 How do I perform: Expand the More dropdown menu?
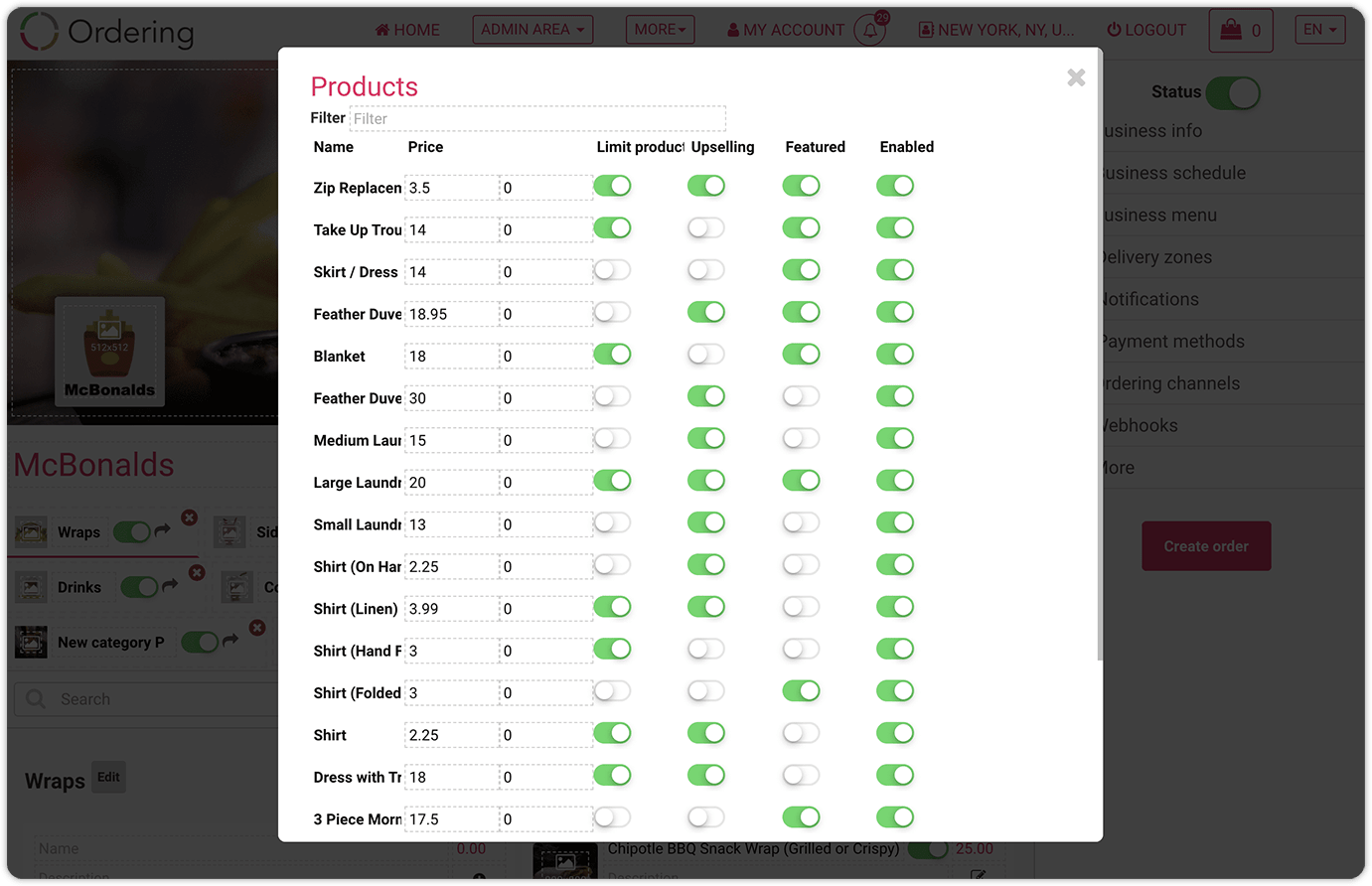pyautogui.click(x=661, y=30)
